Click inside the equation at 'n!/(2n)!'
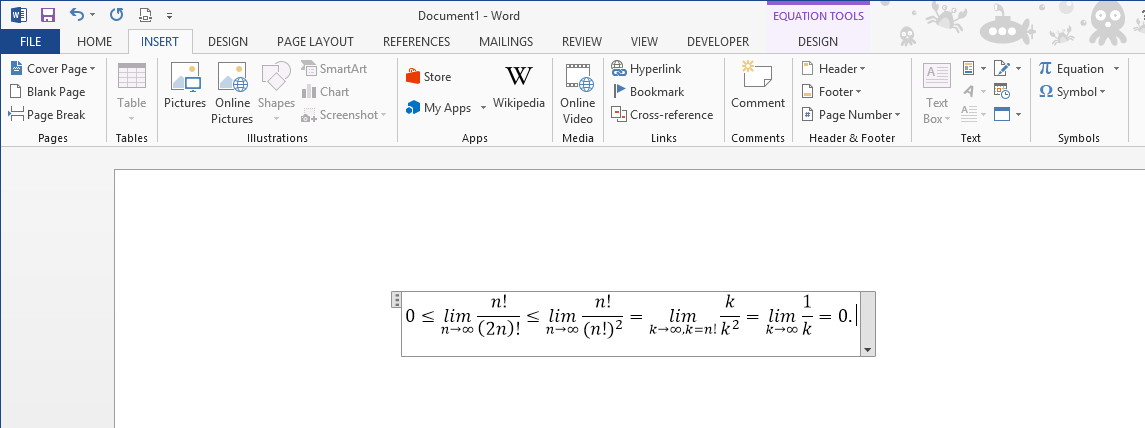 click(x=499, y=316)
